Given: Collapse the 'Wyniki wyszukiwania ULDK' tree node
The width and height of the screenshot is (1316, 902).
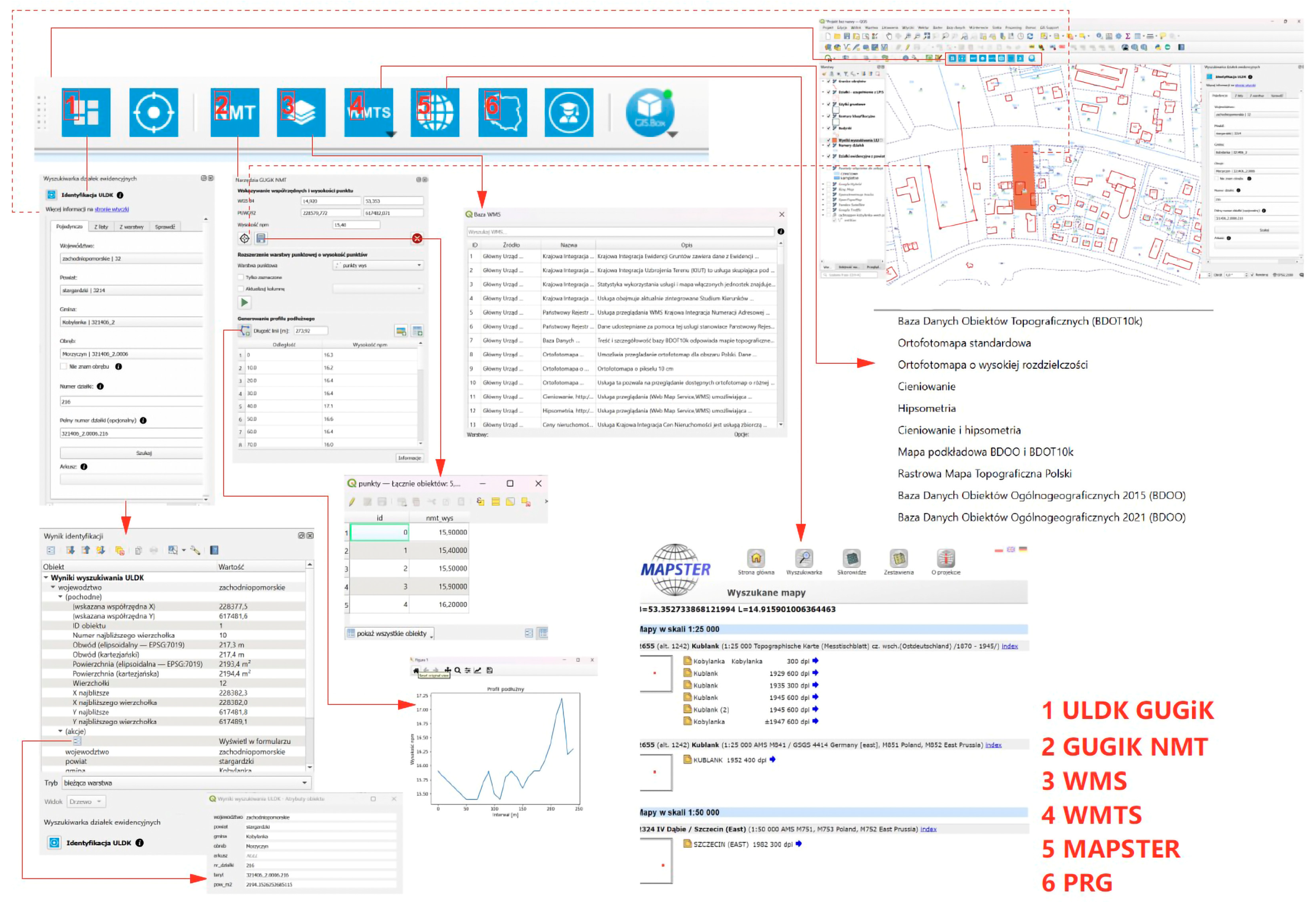Looking at the screenshot, I should point(46,578).
